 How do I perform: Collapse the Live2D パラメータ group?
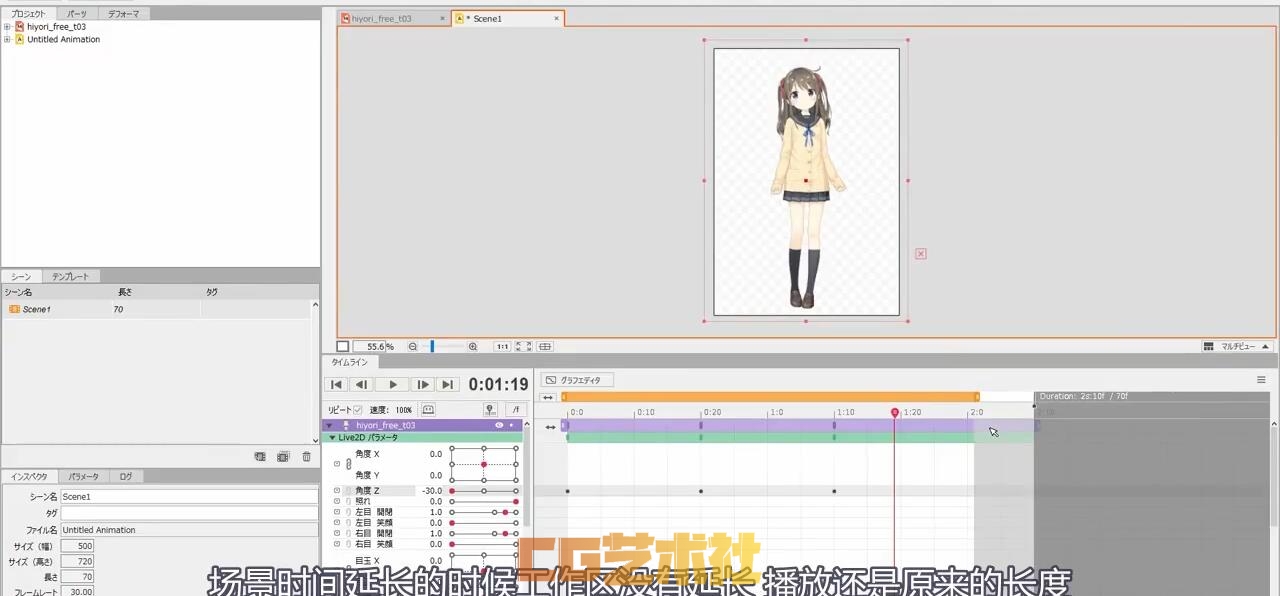(333, 437)
